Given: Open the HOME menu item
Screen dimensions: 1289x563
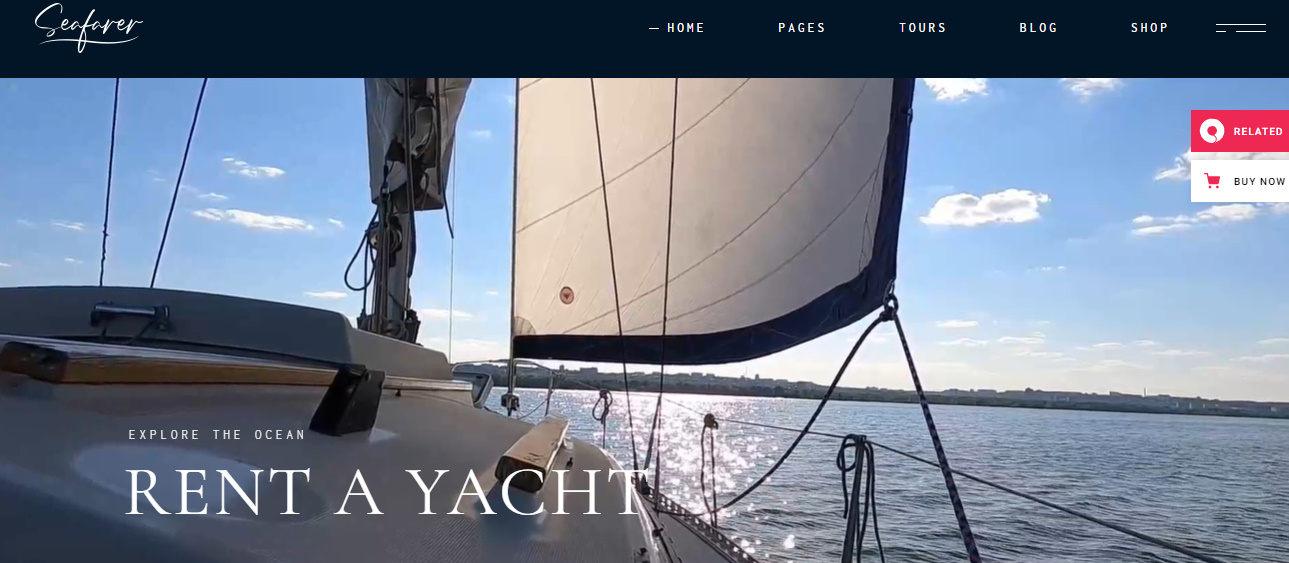Looking at the screenshot, I should point(686,28).
